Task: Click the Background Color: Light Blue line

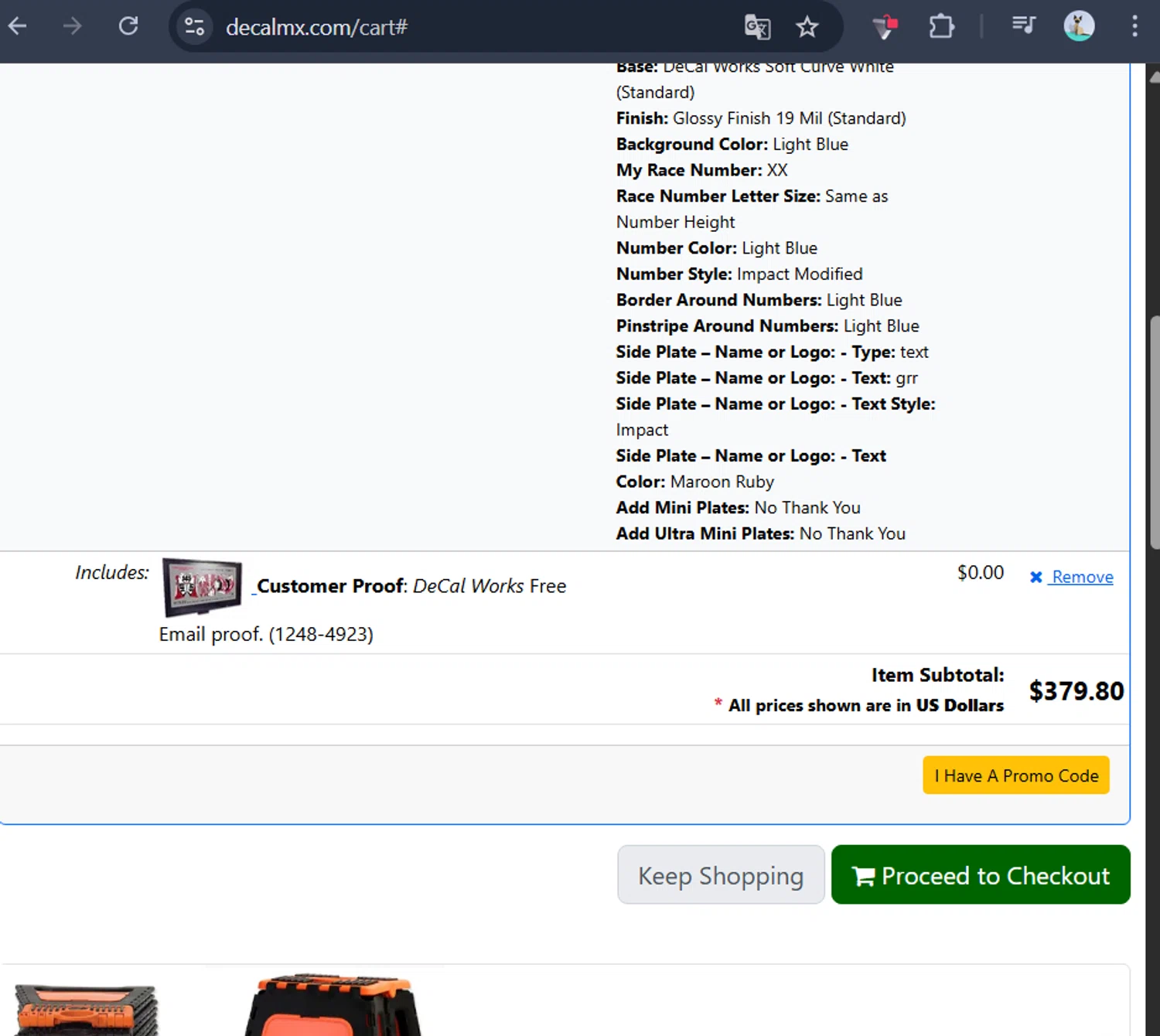Action: (732, 145)
